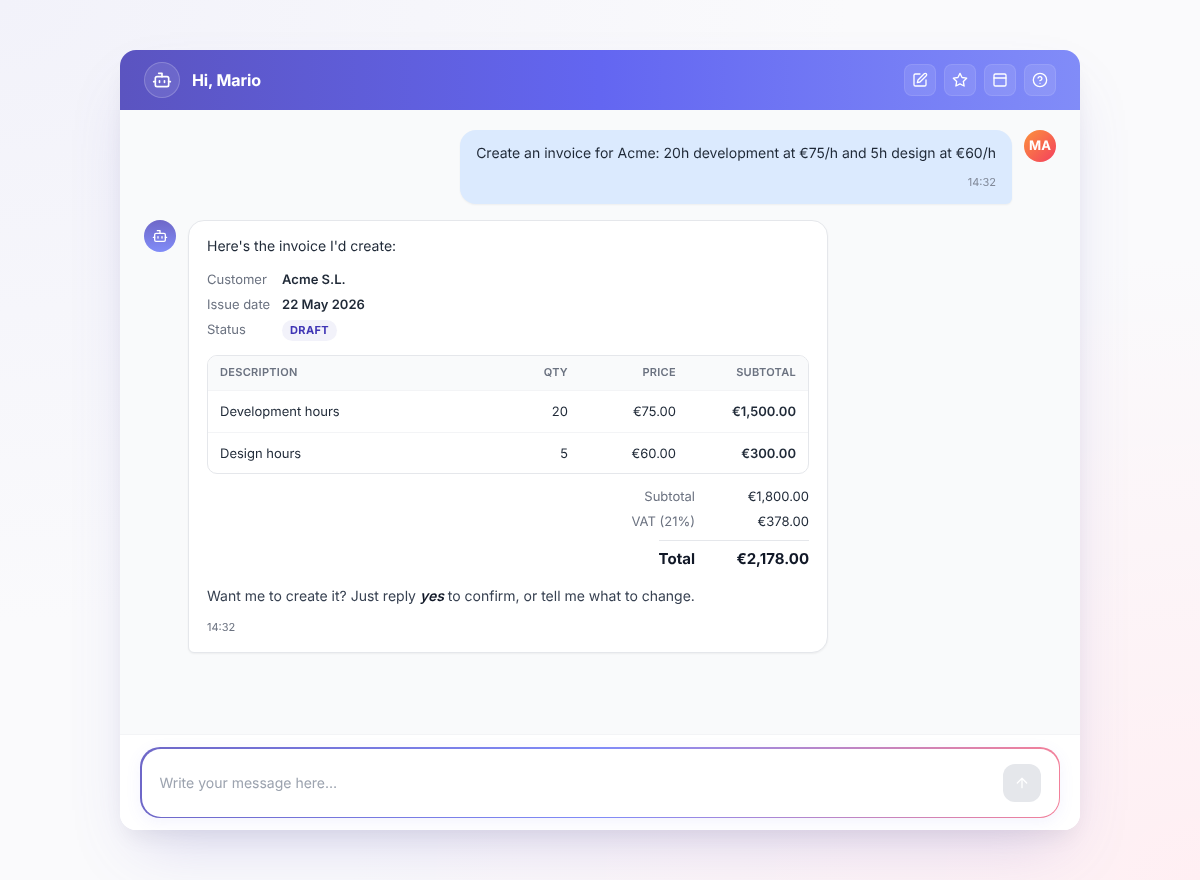Click the 'Customer' field label
The image size is (1200, 880).
coord(237,280)
